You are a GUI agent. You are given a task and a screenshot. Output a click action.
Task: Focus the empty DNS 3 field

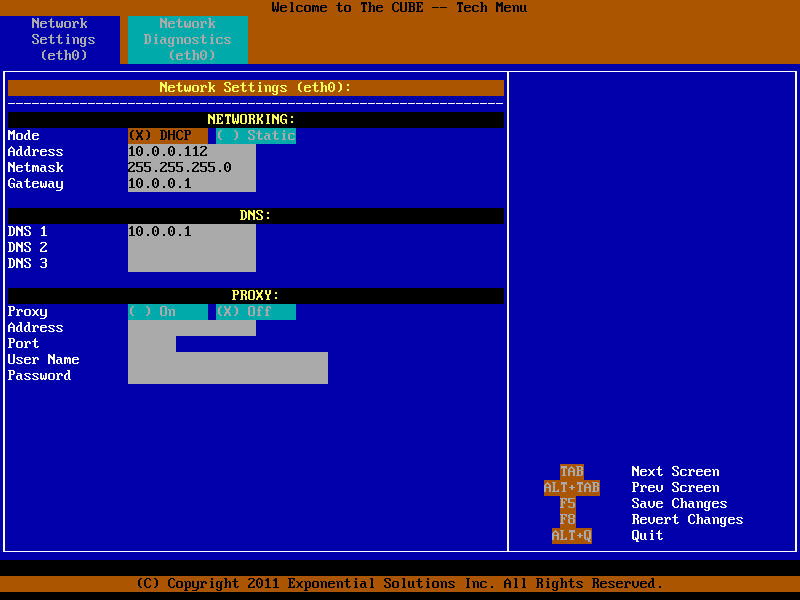[192, 264]
